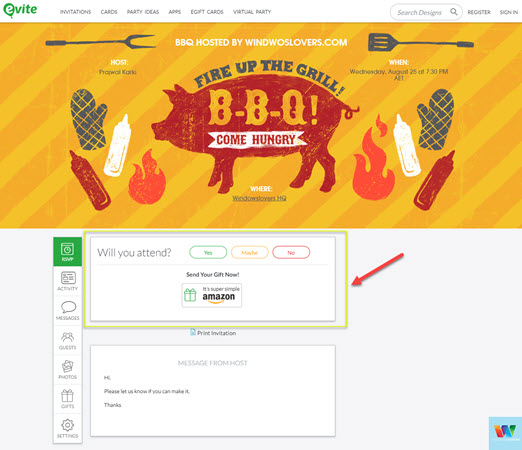Select No as RSVP response
Viewport: 522px width, 450px height.
point(291,252)
